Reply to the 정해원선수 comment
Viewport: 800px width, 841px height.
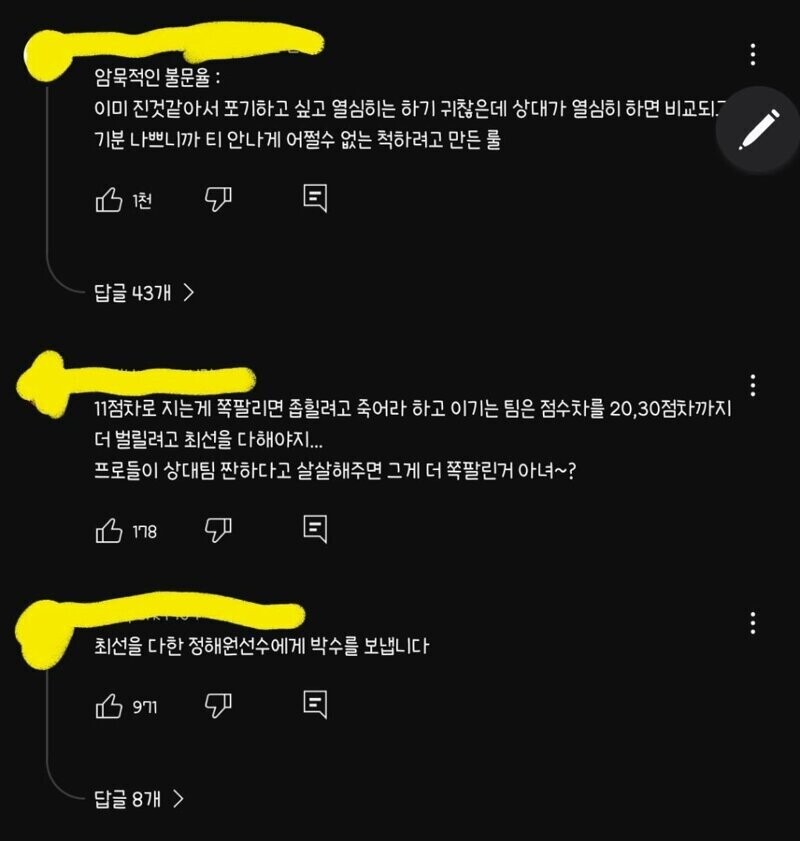pyautogui.click(x=315, y=704)
